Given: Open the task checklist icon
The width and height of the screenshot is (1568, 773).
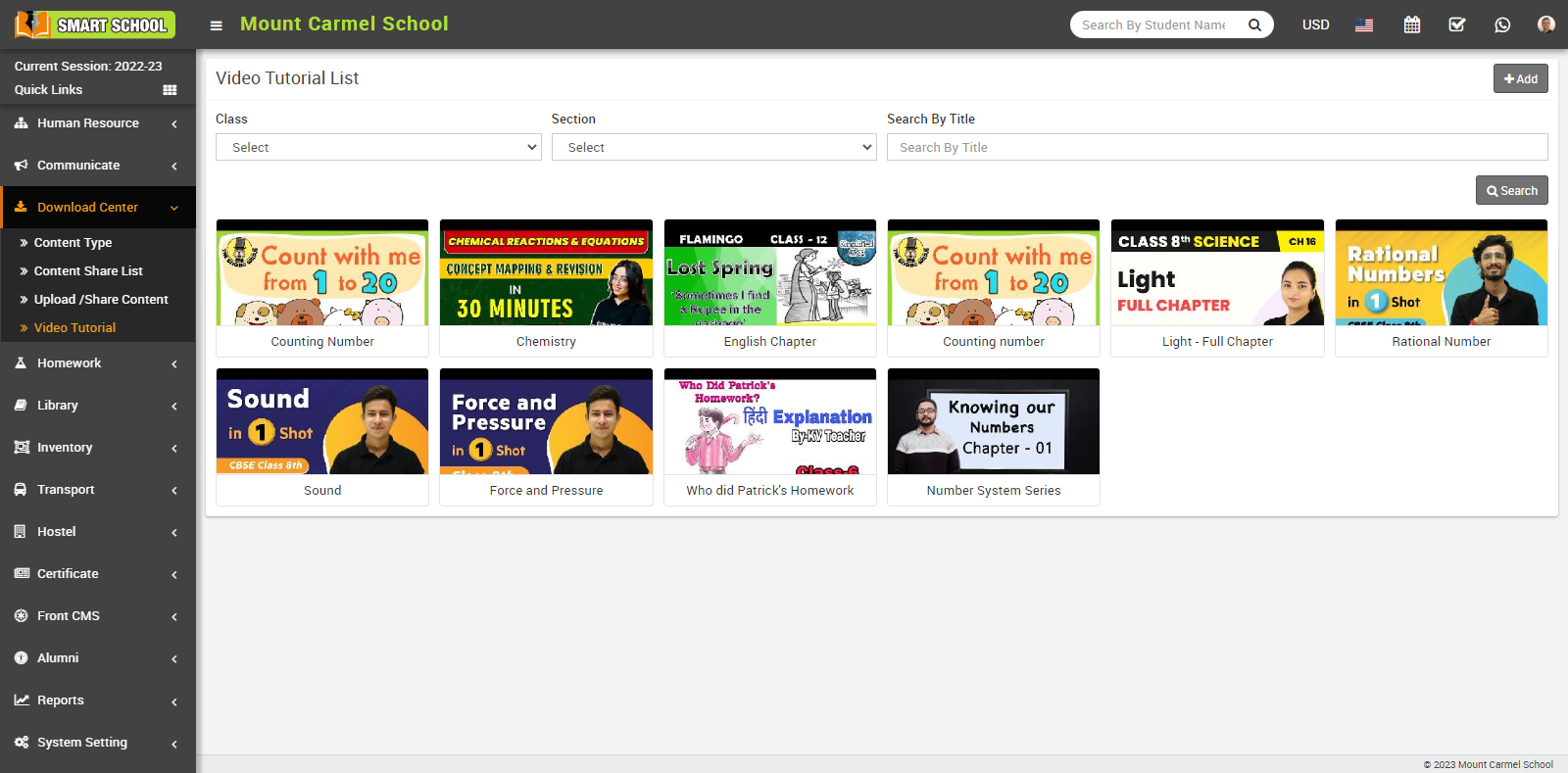Looking at the screenshot, I should 1457,24.
